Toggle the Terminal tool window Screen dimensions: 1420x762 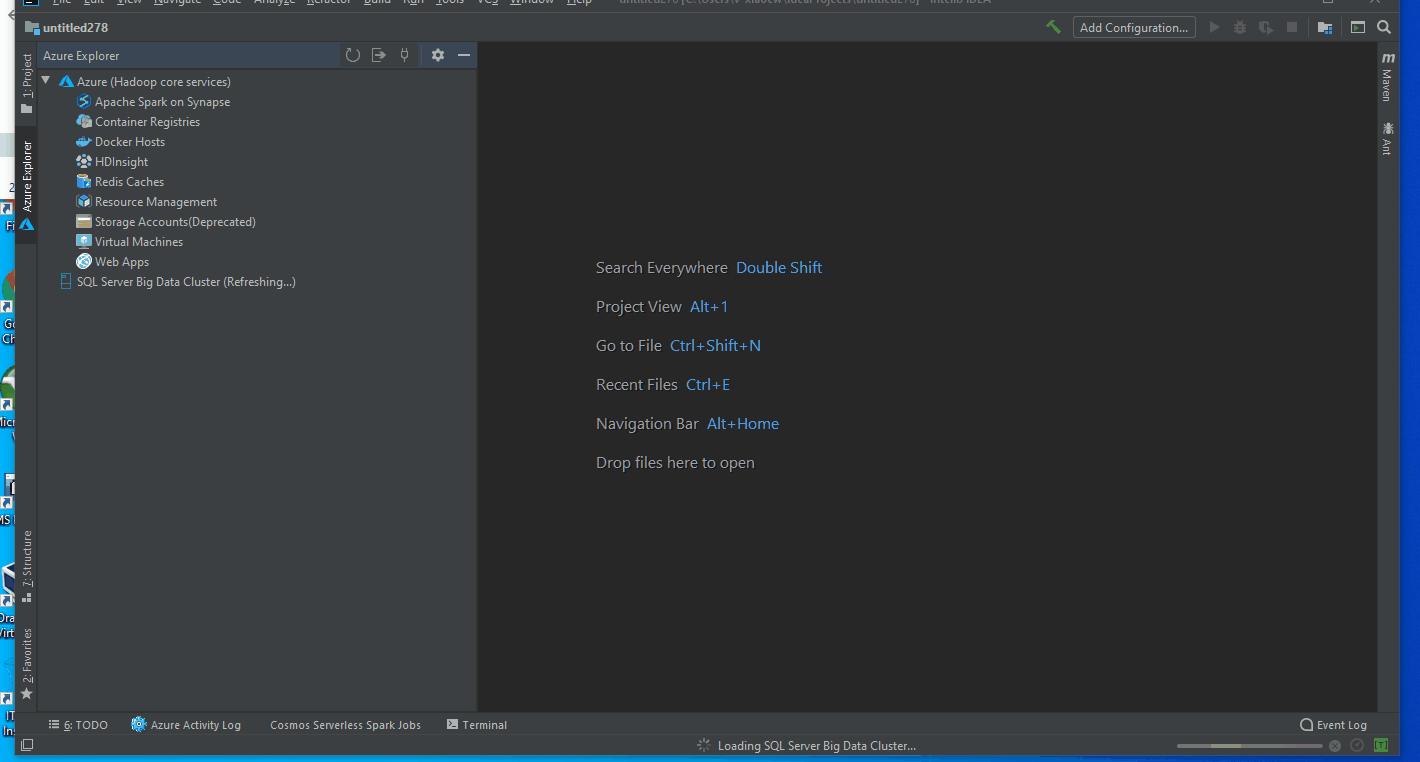click(477, 724)
